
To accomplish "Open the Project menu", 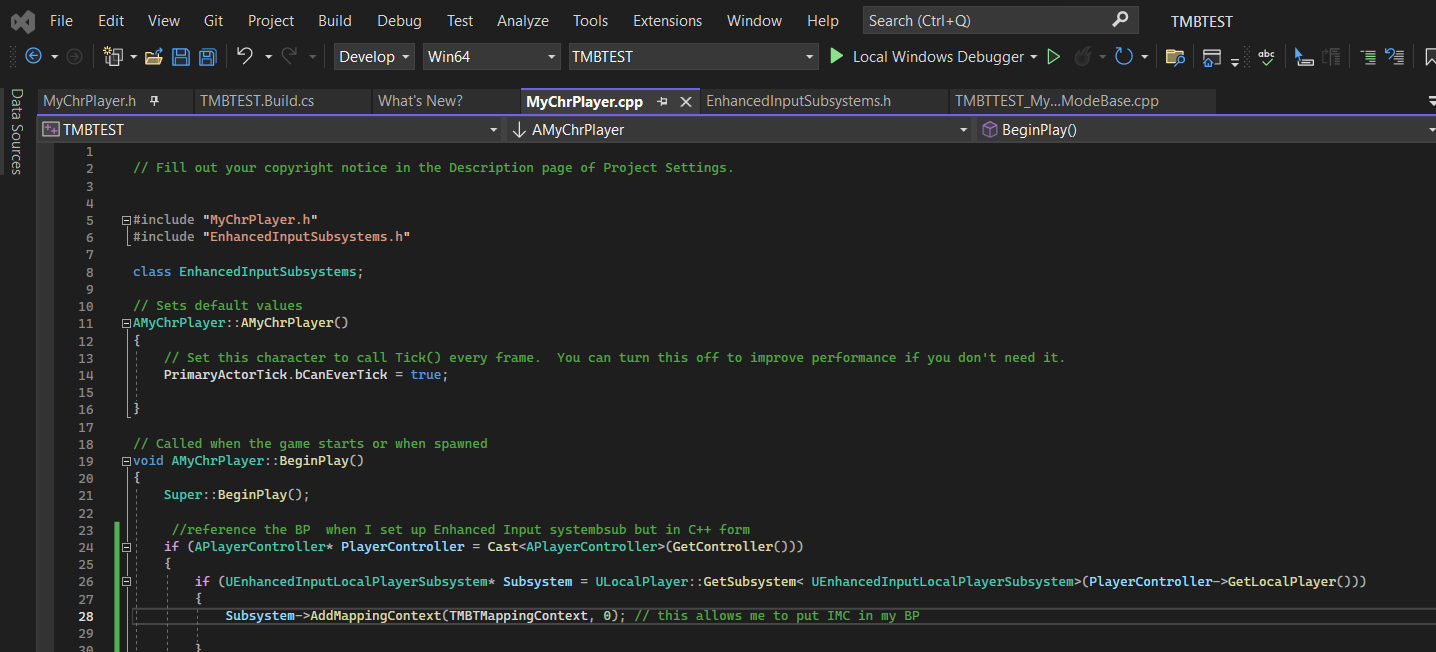I will coord(271,20).
